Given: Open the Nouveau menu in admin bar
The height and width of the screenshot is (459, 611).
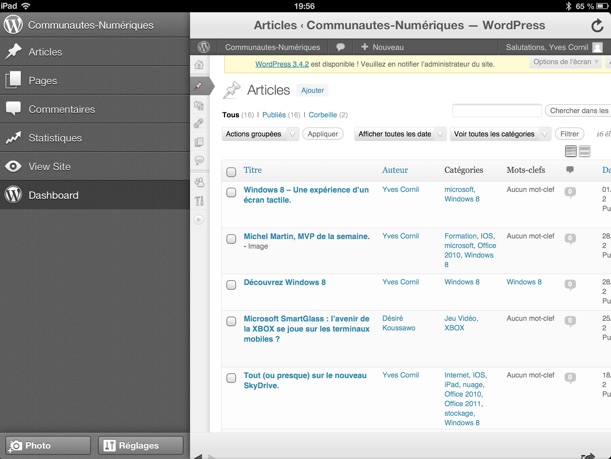Looking at the screenshot, I should [x=382, y=47].
